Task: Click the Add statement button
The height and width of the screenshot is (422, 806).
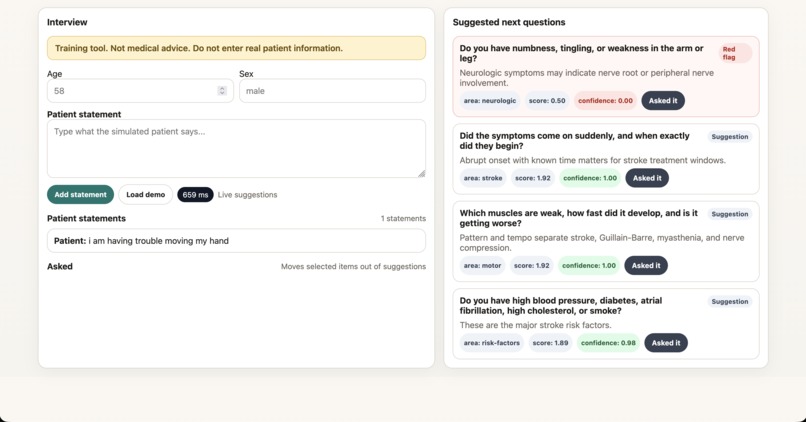Action: point(81,195)
